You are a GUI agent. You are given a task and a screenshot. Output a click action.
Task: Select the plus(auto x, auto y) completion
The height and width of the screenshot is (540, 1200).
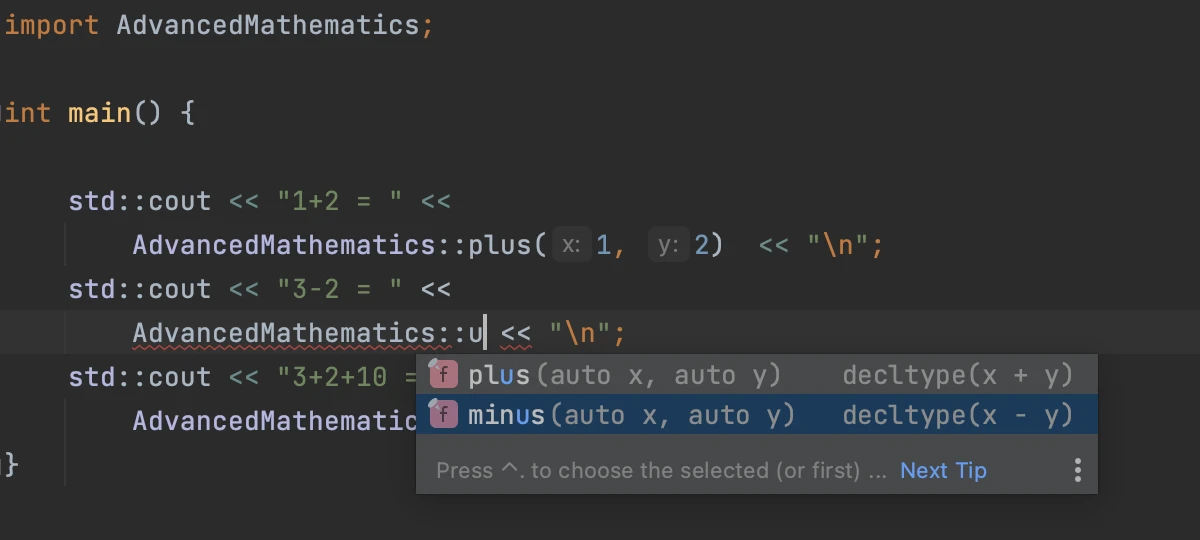click(757, 375)
